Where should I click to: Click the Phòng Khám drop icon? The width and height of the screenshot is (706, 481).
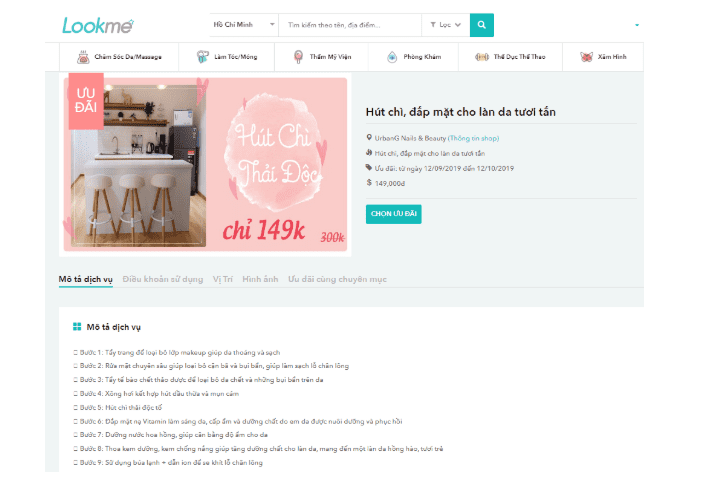pos(392,57)
